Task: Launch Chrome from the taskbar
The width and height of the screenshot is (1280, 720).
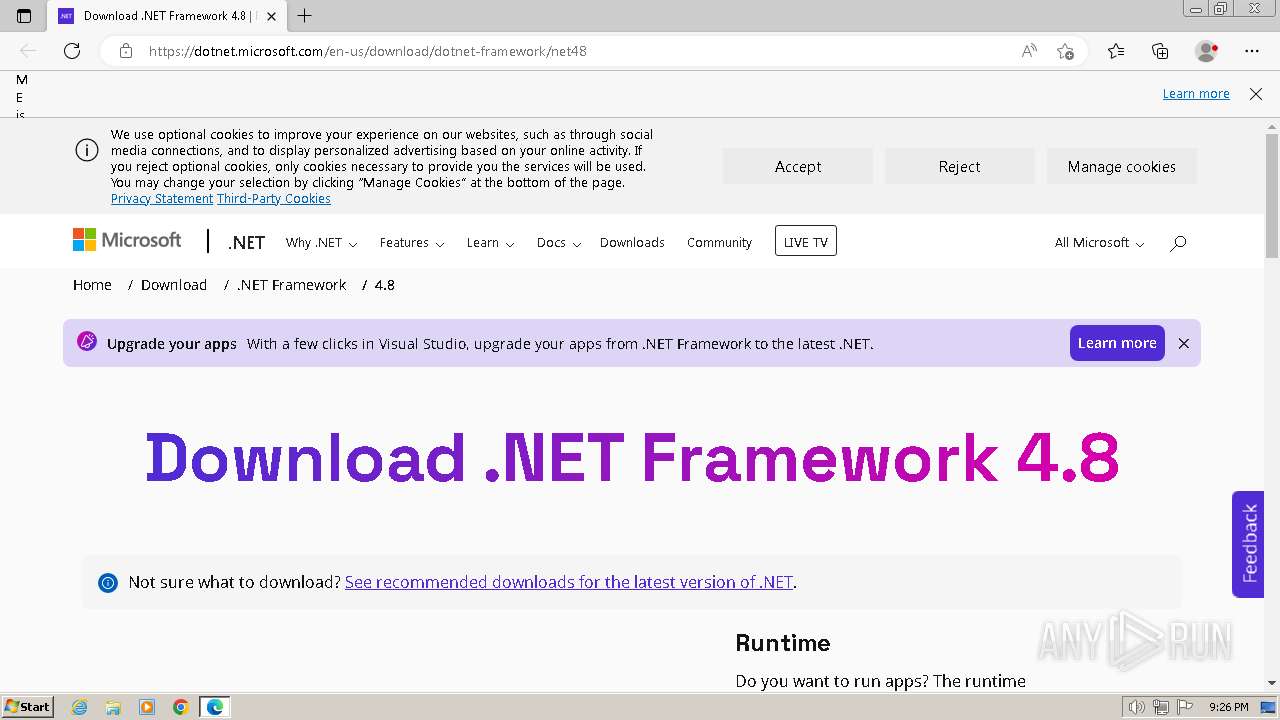Action: click(181, 707)
